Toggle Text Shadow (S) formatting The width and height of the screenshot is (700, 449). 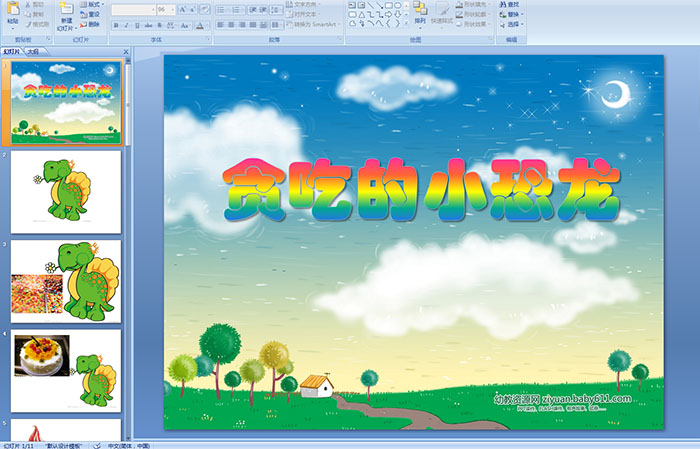tap(160, 25)
